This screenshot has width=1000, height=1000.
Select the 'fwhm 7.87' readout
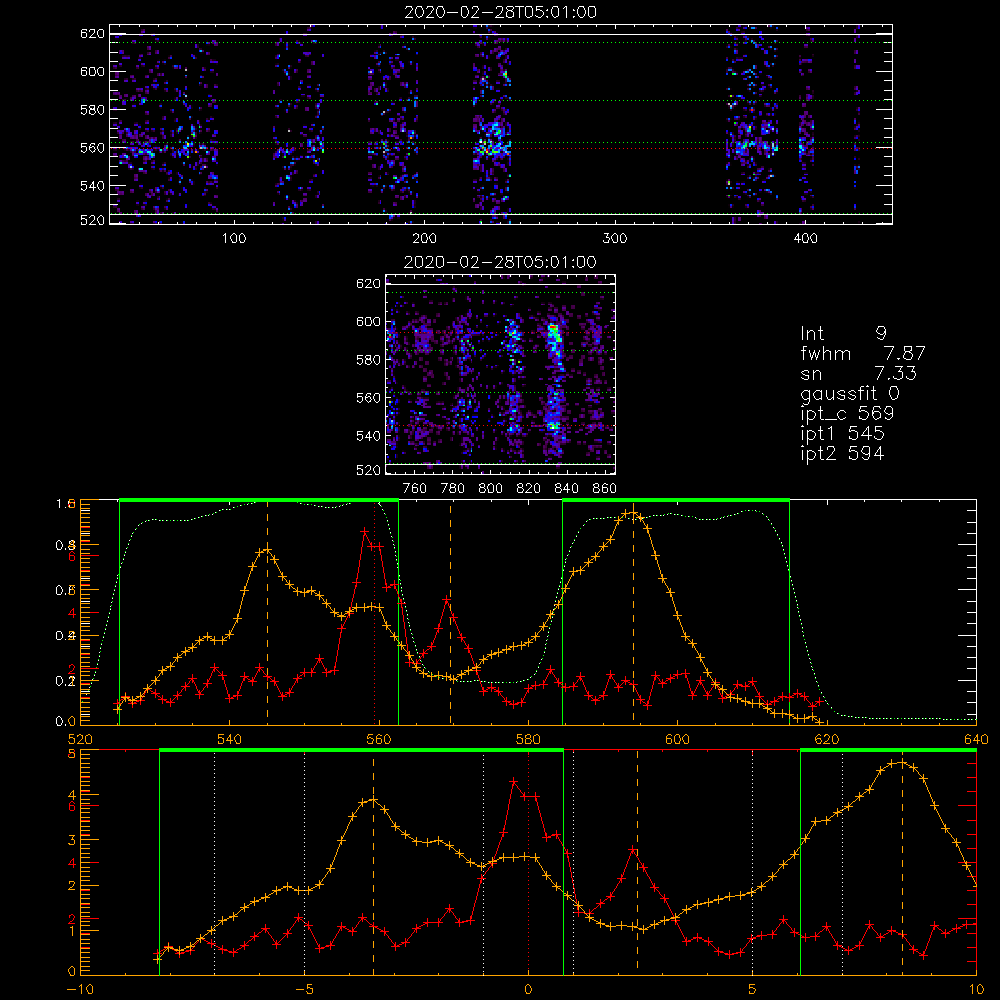click(x=863, y=353)
